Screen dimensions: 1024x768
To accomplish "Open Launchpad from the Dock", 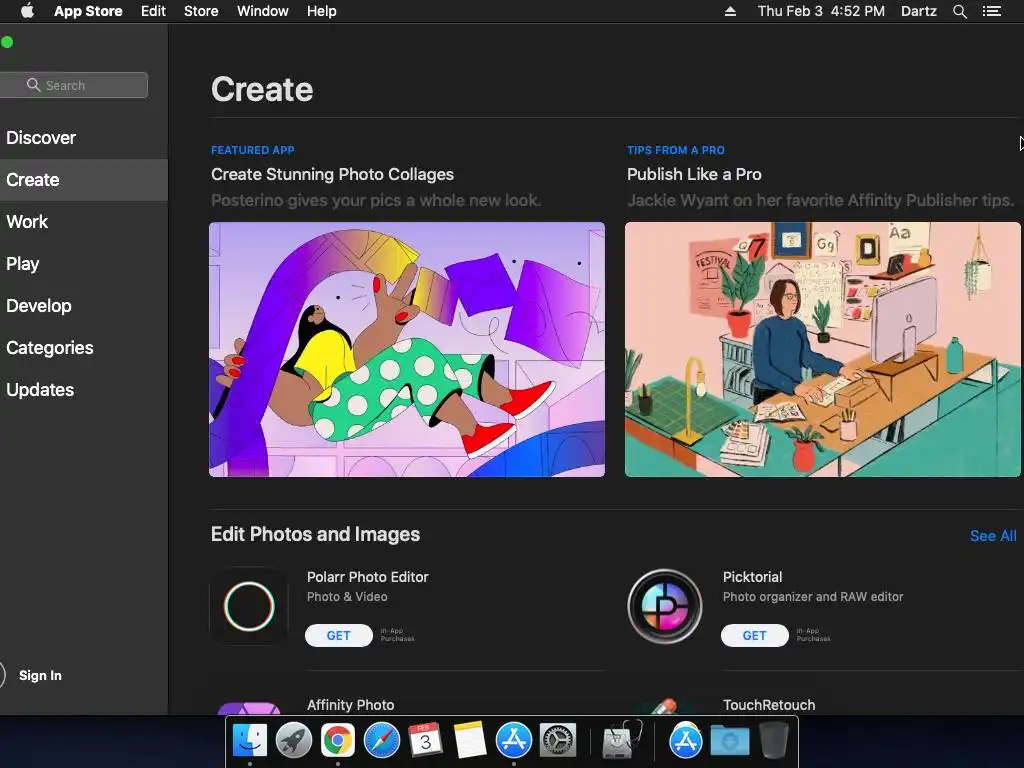I will tap(294, 741).
